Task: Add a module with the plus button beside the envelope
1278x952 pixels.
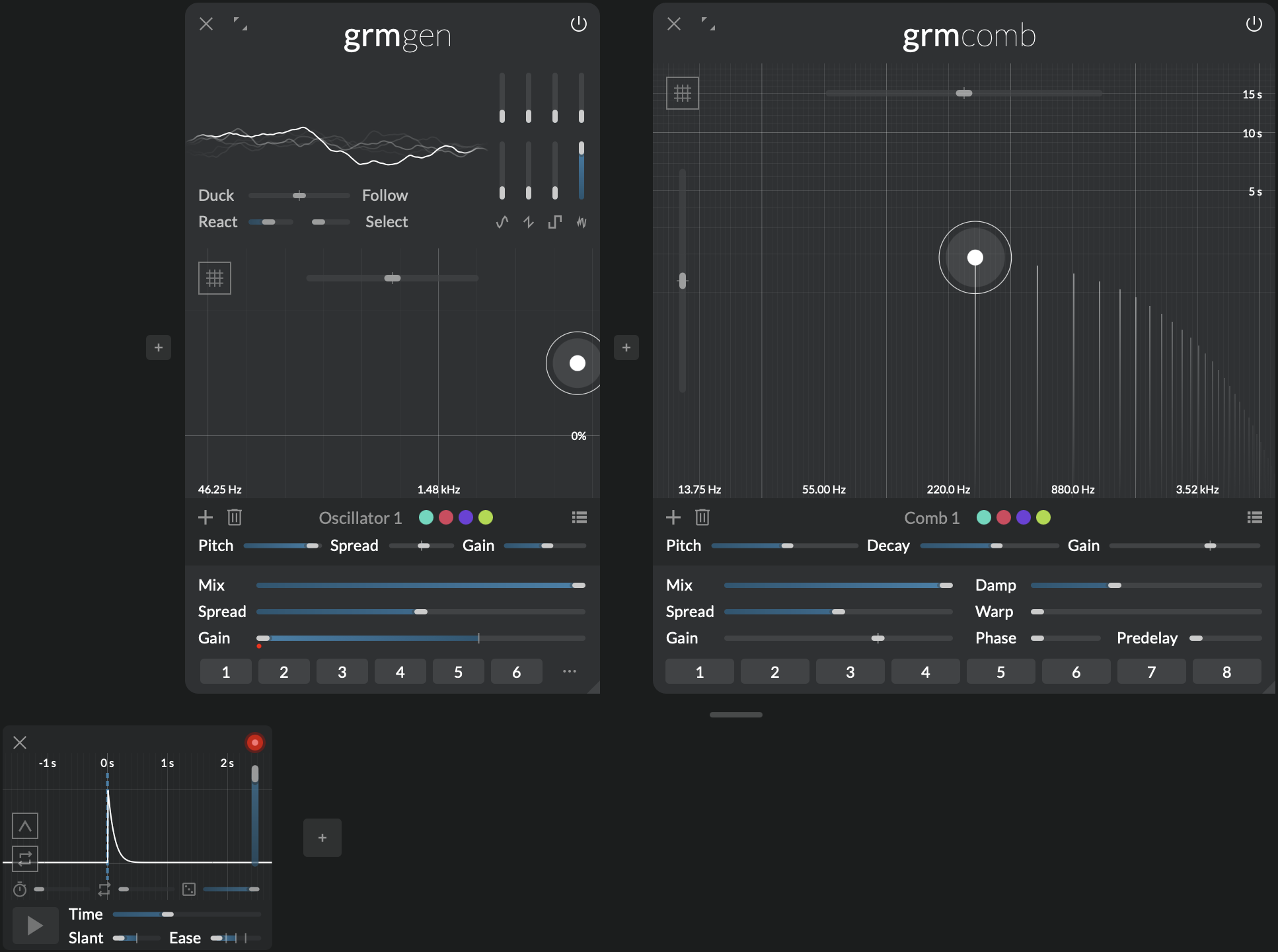Action: coord(322,838)
